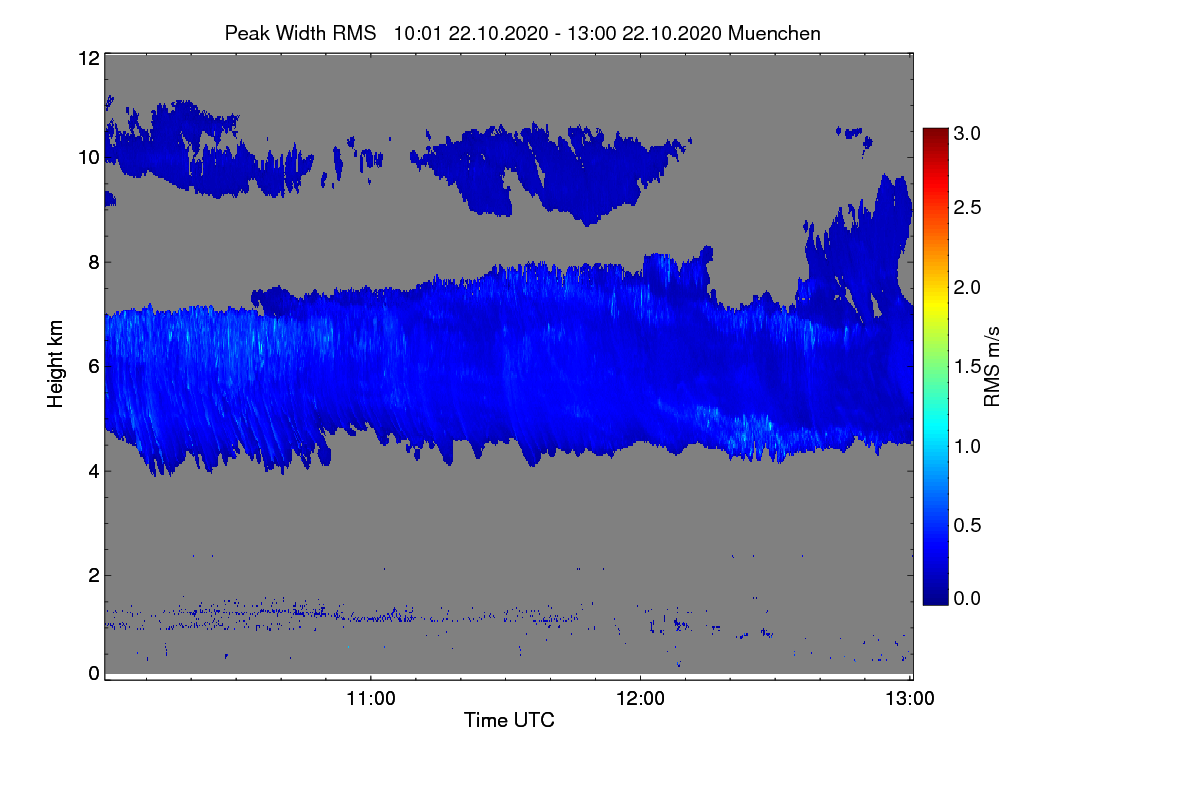Click the dark blue bottom of the colorbar

(935, 597)
